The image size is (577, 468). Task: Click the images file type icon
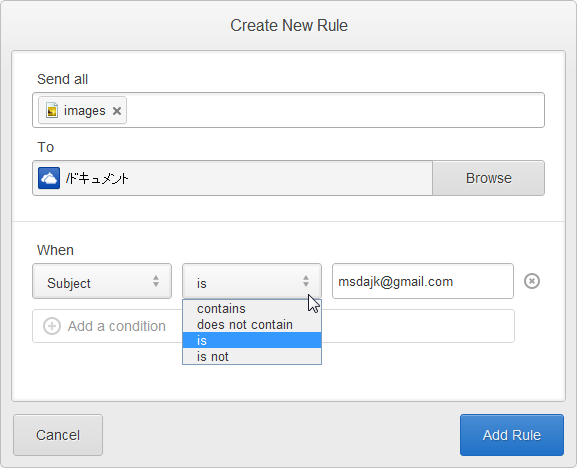52,110
